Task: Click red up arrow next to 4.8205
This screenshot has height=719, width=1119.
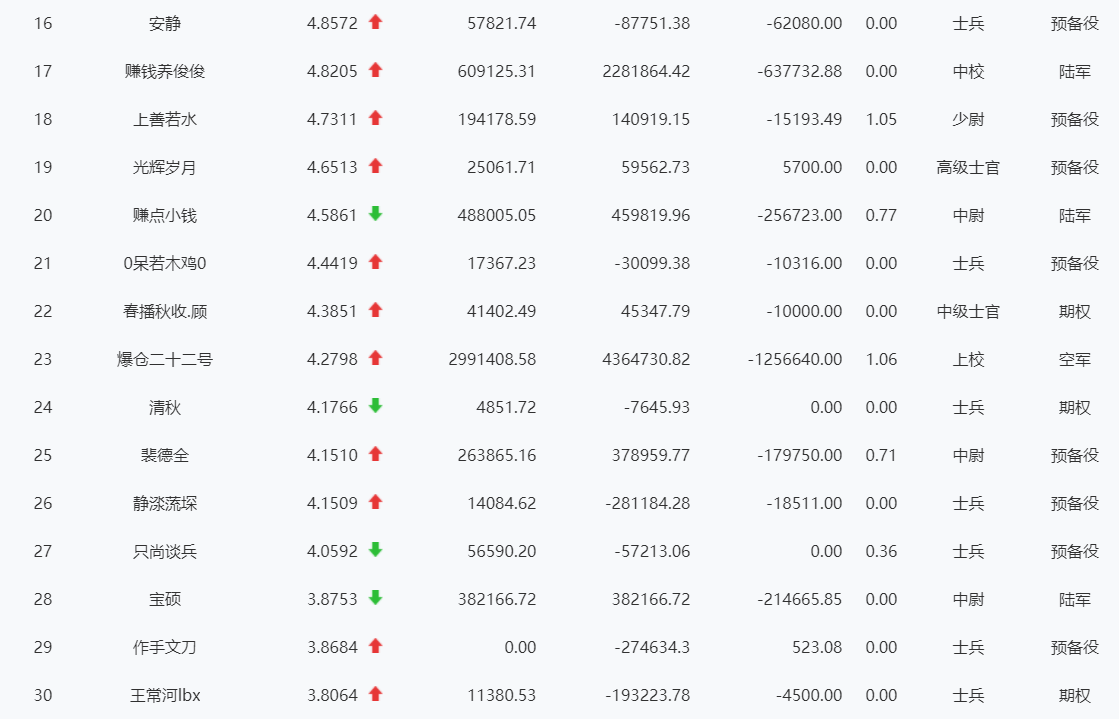Action: click(376, 70)
